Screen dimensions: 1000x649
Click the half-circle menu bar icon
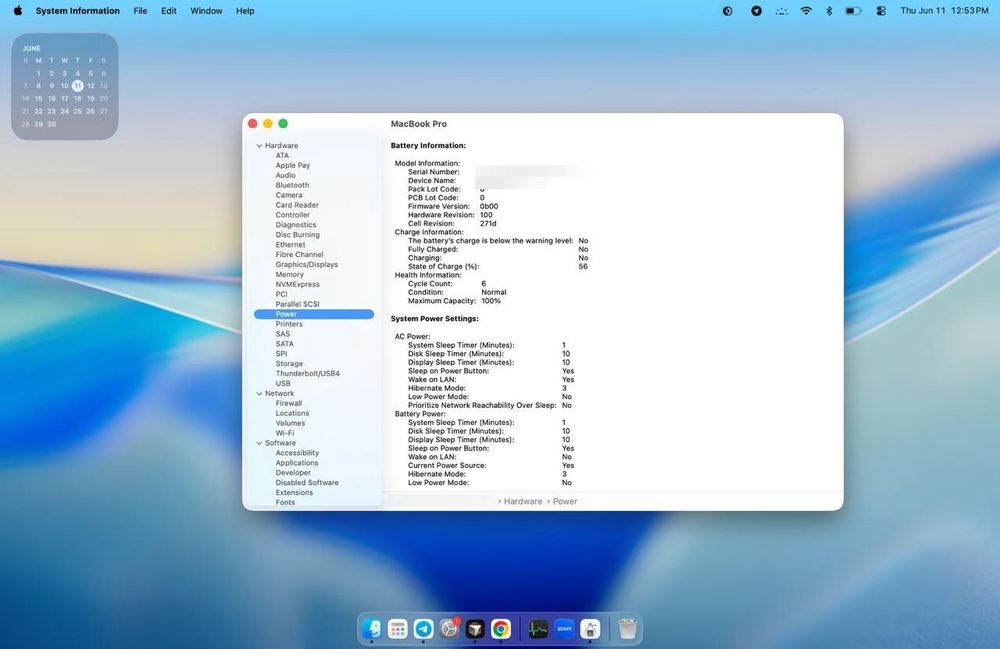tap(727, 11)
